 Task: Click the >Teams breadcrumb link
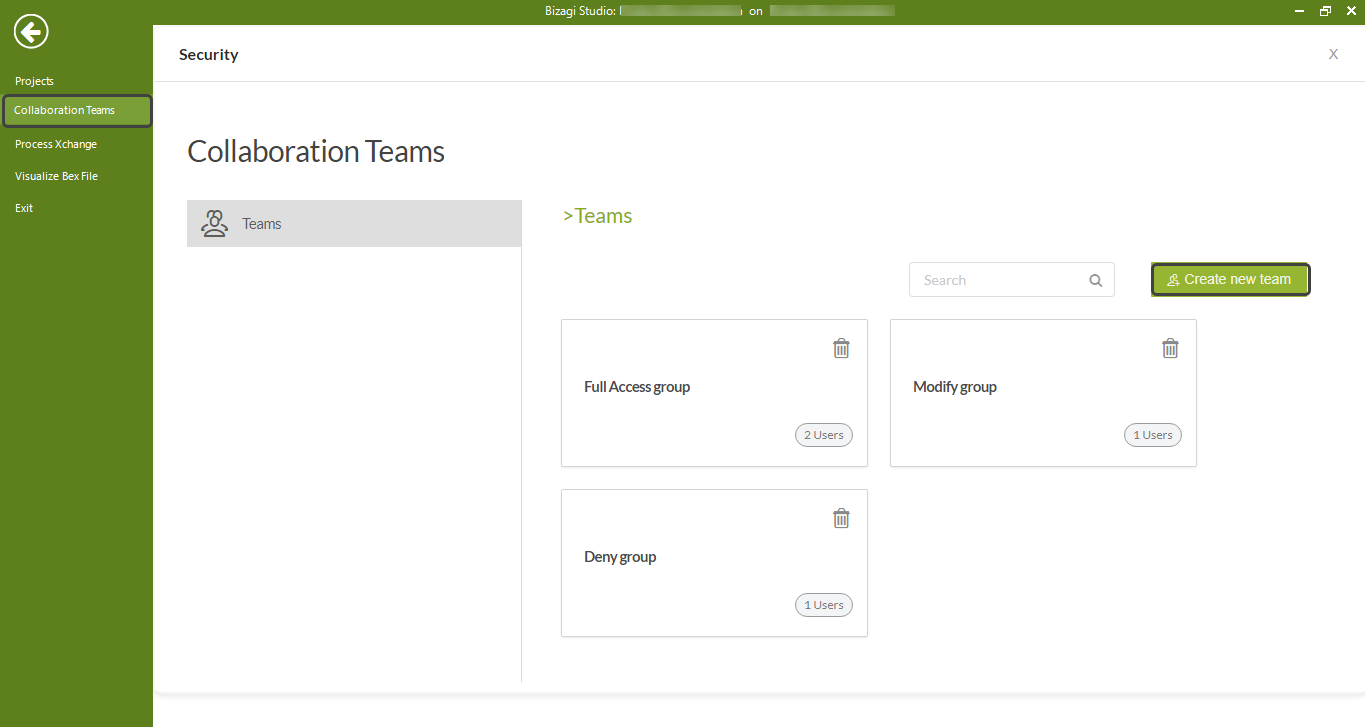(x=598, y=216)
